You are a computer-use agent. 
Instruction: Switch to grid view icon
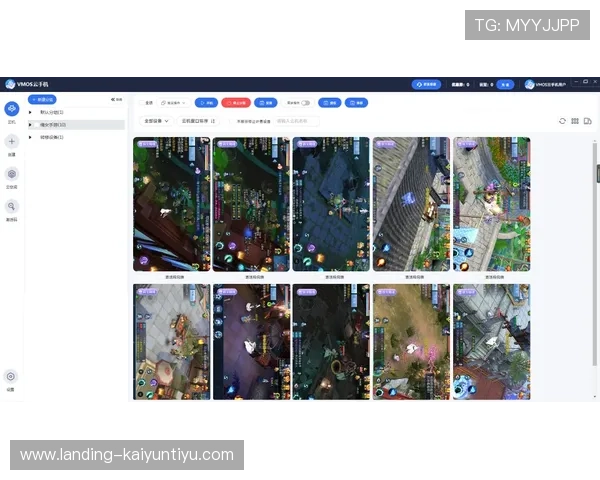click(x=575, y=121)
